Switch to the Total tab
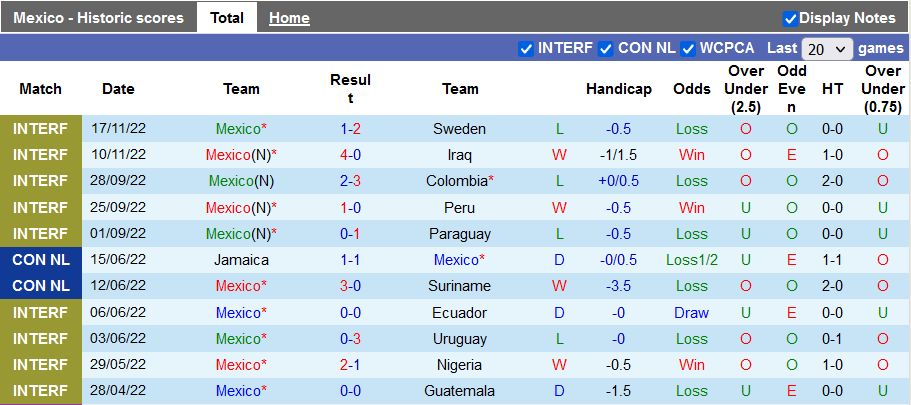Image resolution: width=911 pixels, height=405 pixels. pos(227,18)
